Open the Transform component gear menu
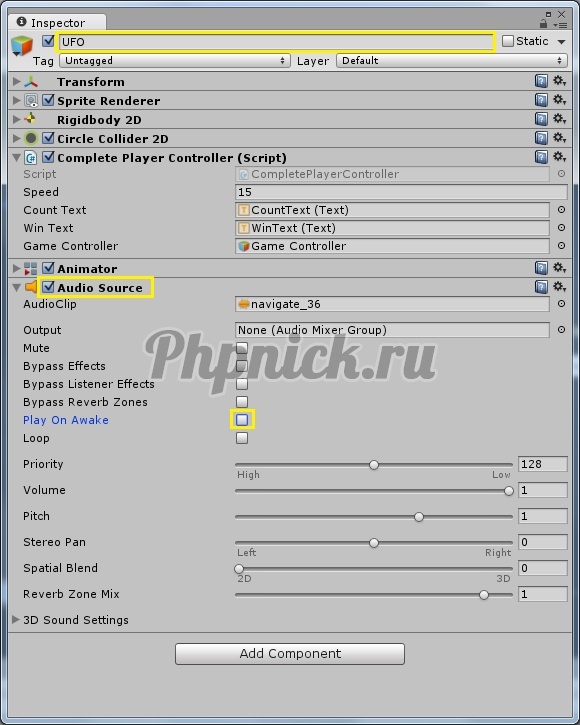Image resolution: width=580 pixels, height=725 pixels. (x=560, y=81)
